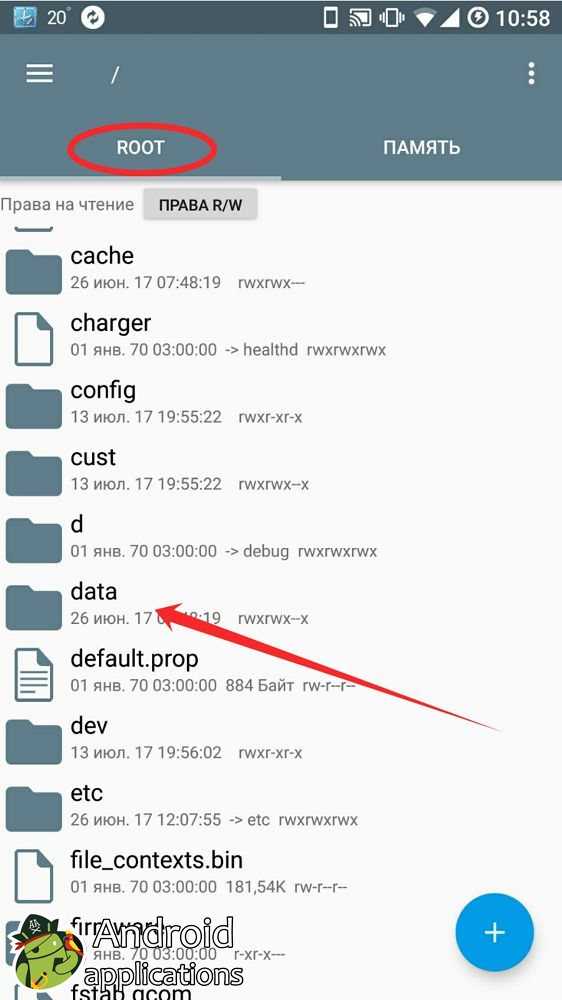Switch to the ПАМЯТЬ tab
The height and width of the screenshot is (1000, 562).
click(422, 147)
